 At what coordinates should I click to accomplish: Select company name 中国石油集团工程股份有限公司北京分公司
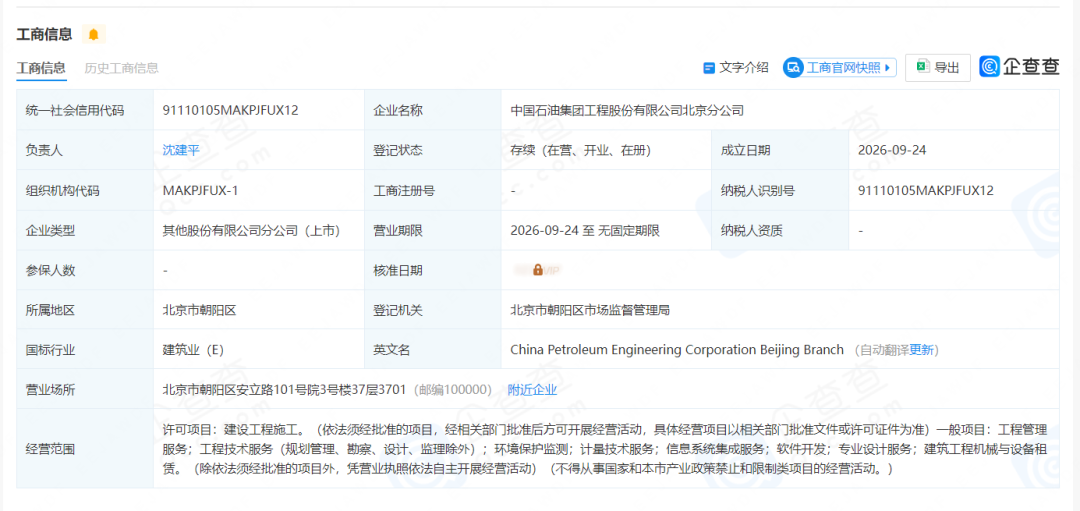tap(627, 110)
